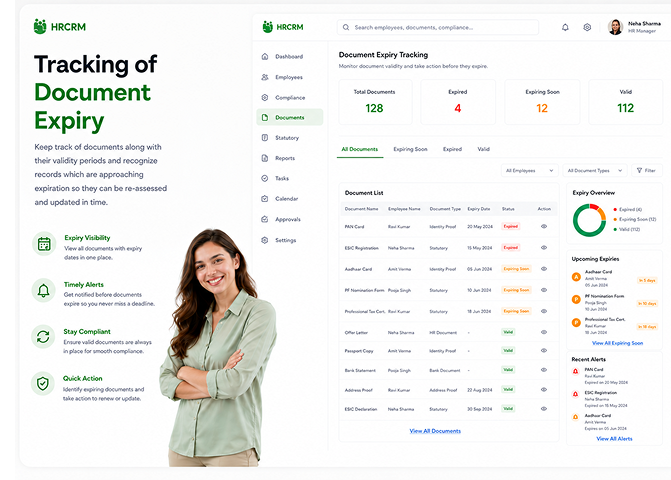The image size is (671, 480).
Task: Click the View All Expiring Soon link
Action: click(617, 343)
